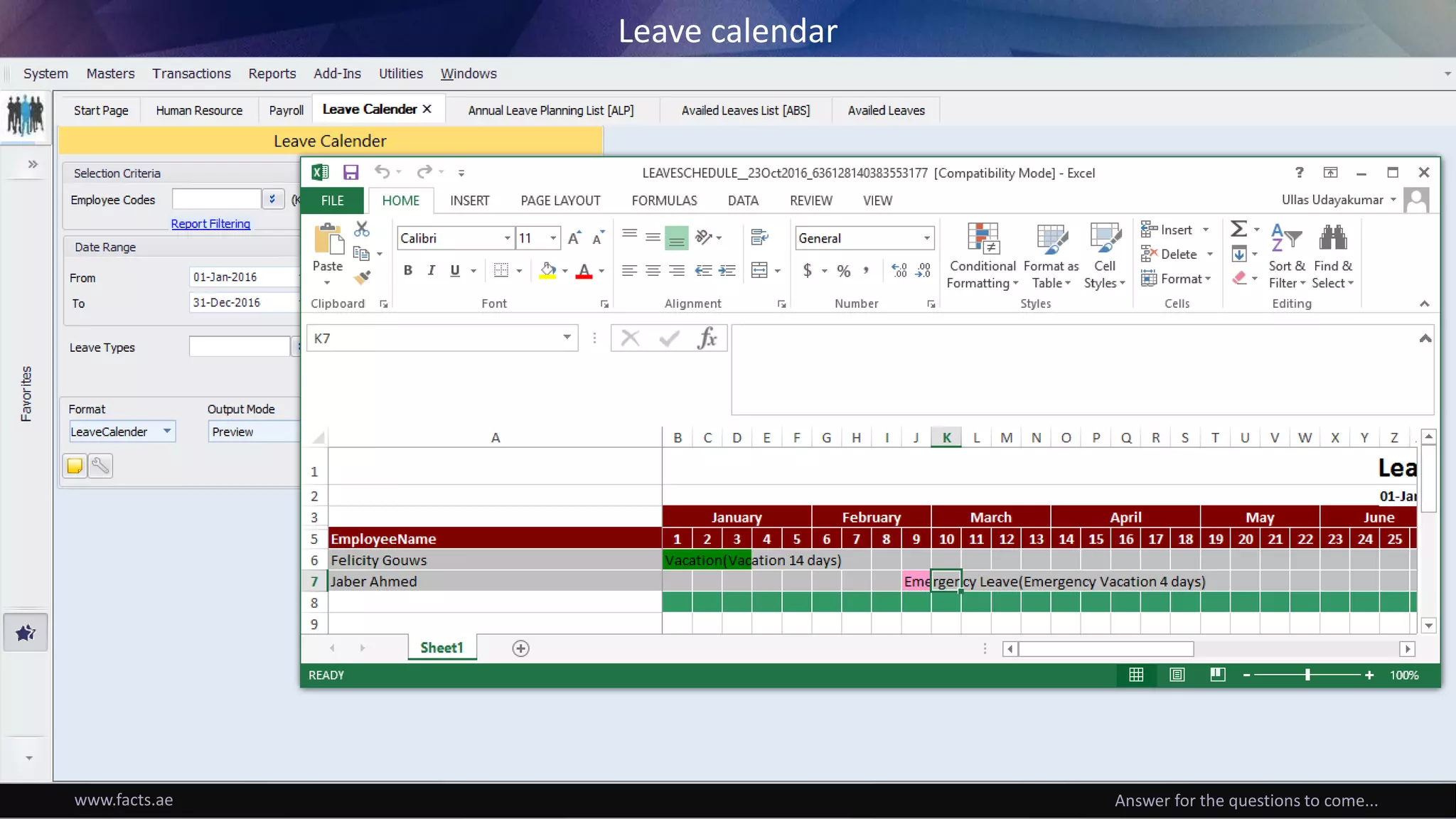Viewport: 1456px width, 819px height.
Task: Click the Cut scissors icon
Action: tap(362, 229)
